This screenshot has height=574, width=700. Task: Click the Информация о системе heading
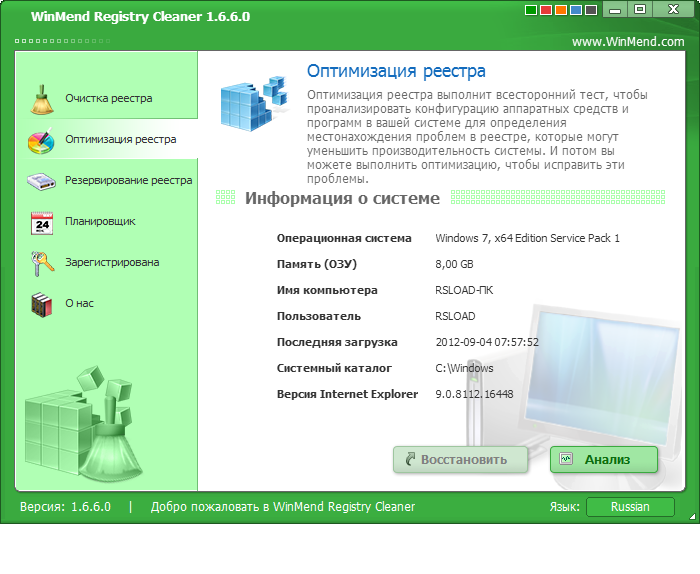(342, 198)
